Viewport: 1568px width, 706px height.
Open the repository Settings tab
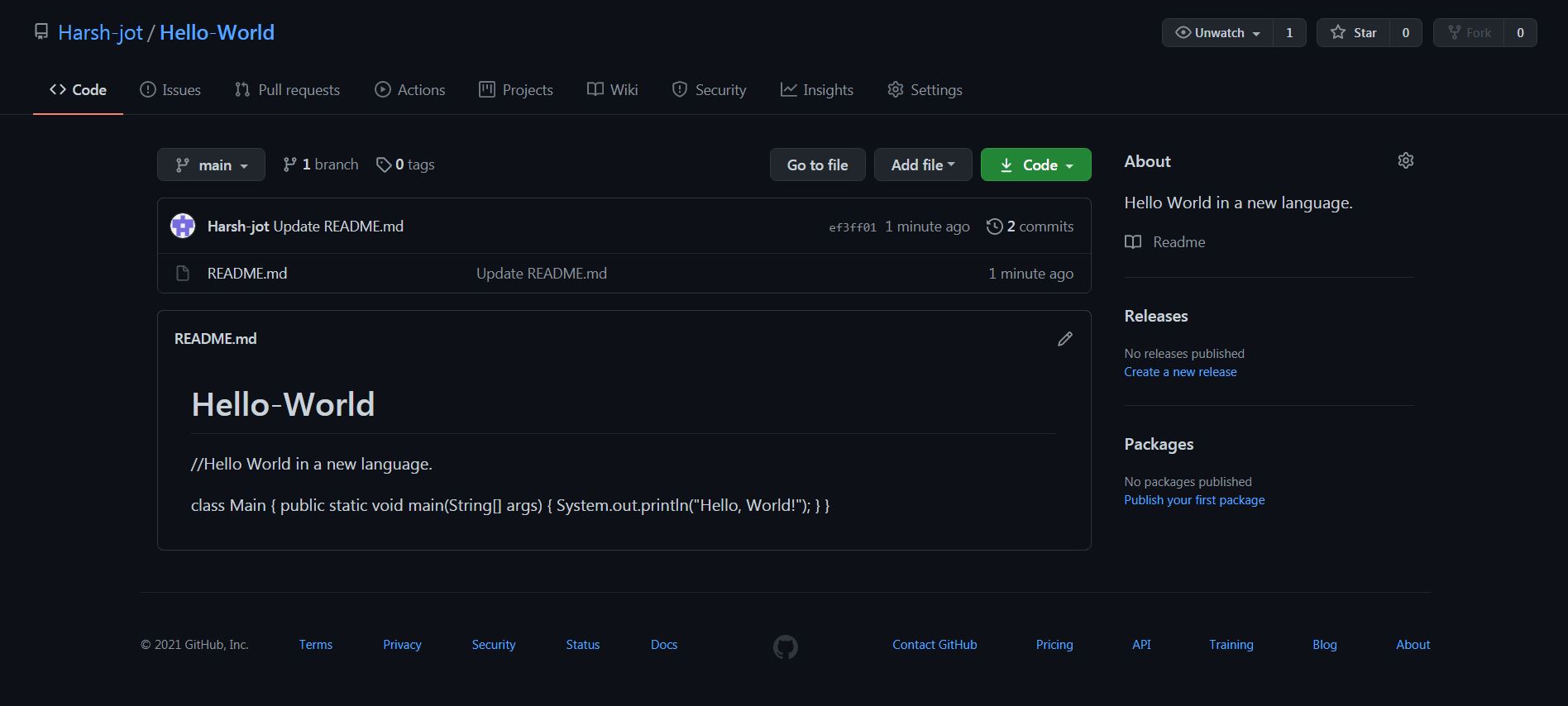(x=925, y=89)
